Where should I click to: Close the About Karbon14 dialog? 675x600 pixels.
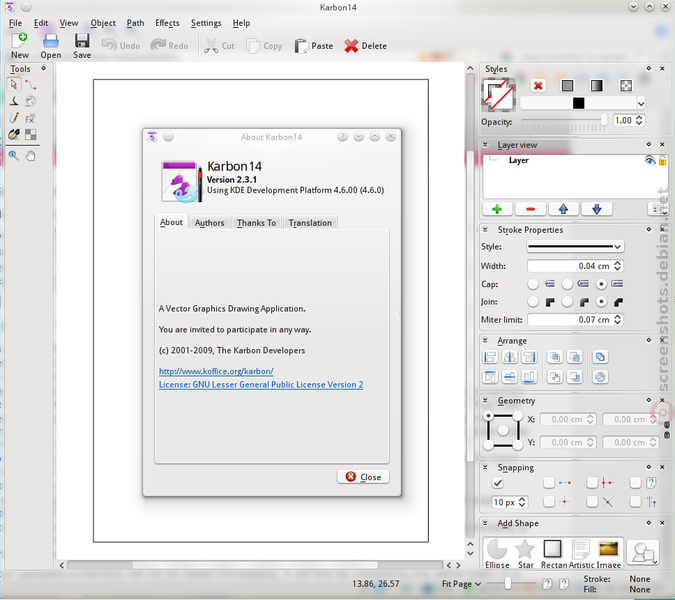(363, 477)
